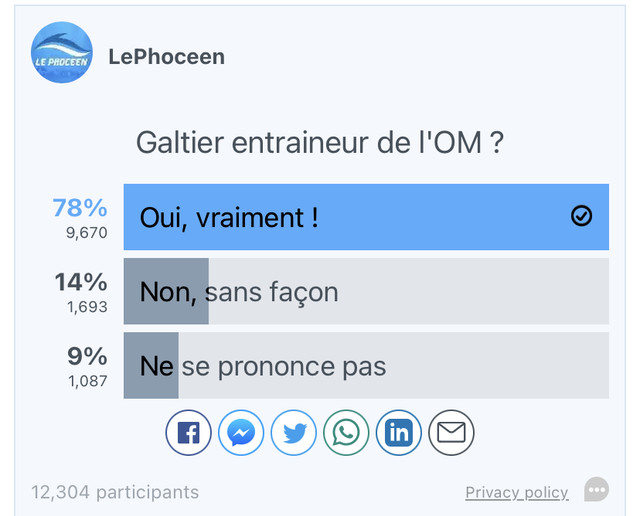Share the poll on Twitter
This screenshot has height=516, width=640.
[x=294, y=432]
